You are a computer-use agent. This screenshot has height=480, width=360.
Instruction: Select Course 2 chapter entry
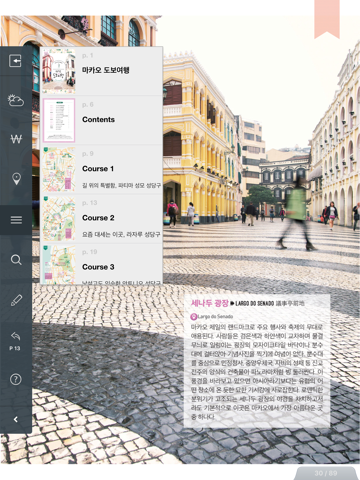(x=101, y=218)
